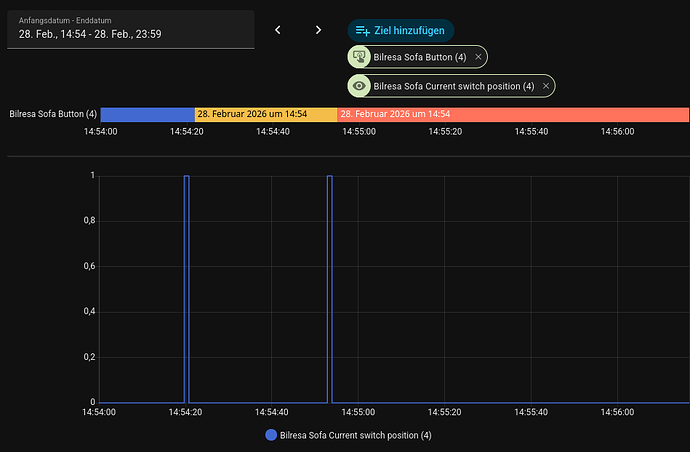Remove the Current switch position (4) chip
The width and height of the screenshot is (690, 452).
click(545, 86)
